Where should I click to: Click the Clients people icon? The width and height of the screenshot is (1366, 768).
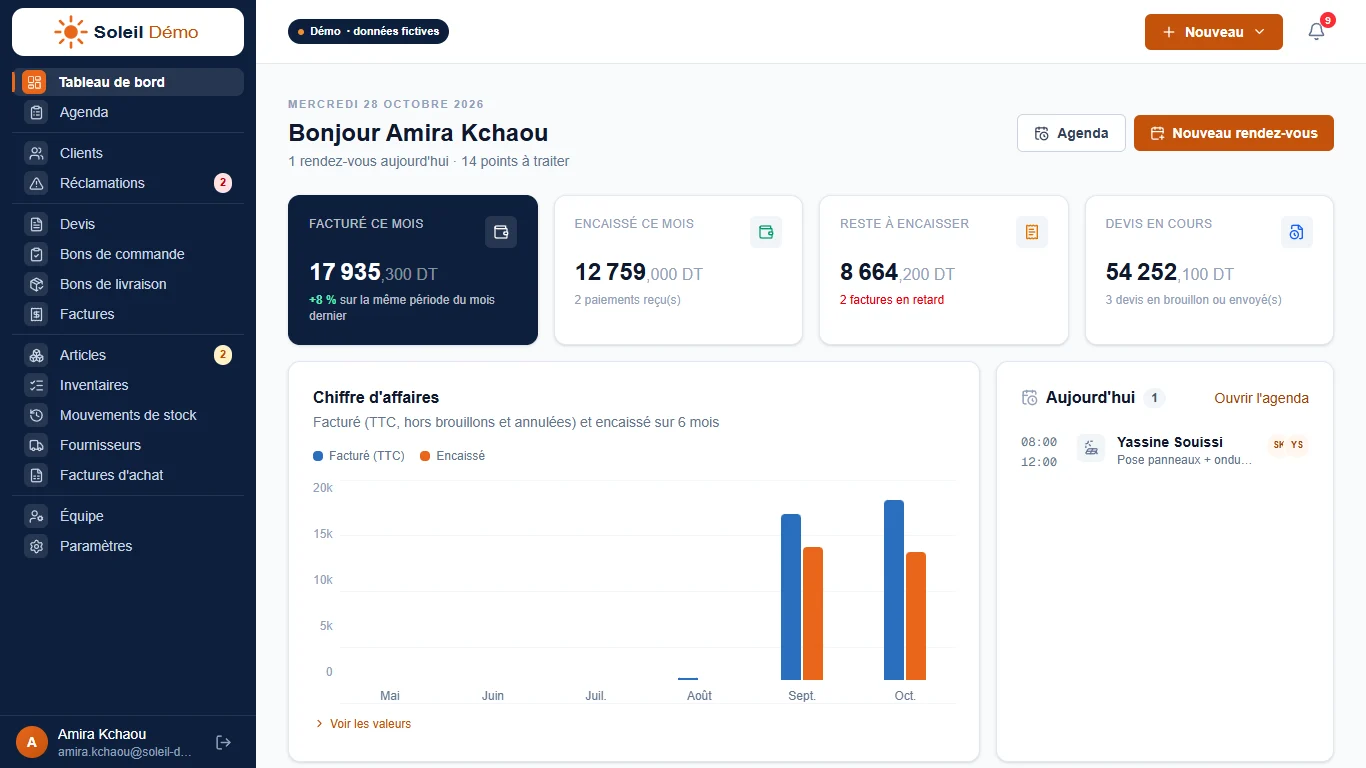pyautogui.click(x=36, y=153)
